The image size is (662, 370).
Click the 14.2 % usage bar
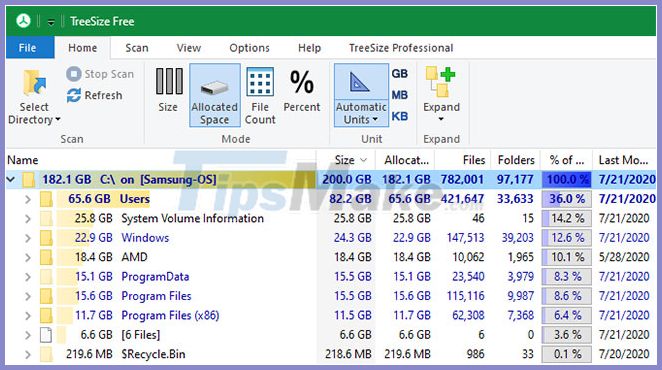[567, 218]
